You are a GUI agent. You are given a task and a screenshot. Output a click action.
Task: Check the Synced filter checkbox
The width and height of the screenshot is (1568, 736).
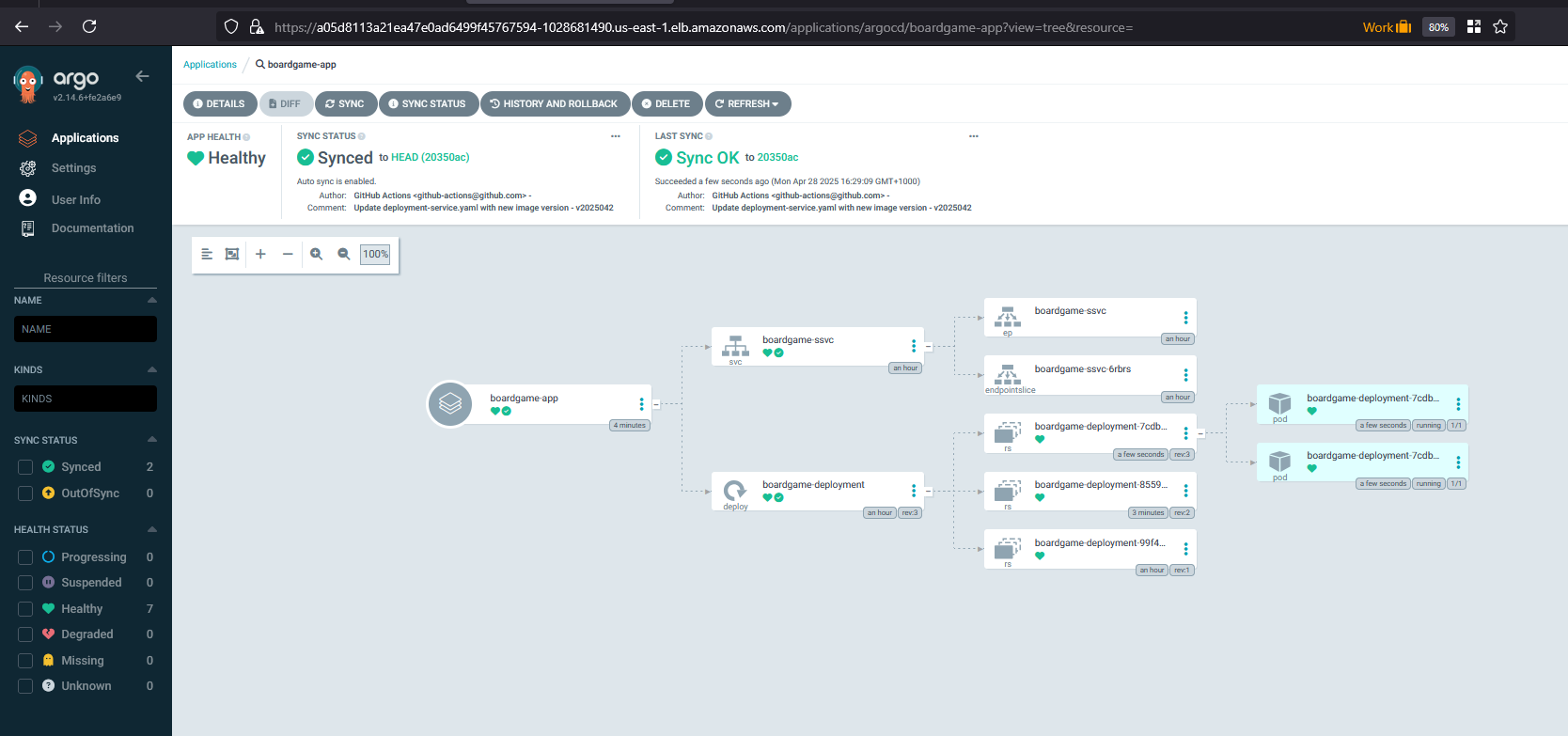click(x=25, y=467)
